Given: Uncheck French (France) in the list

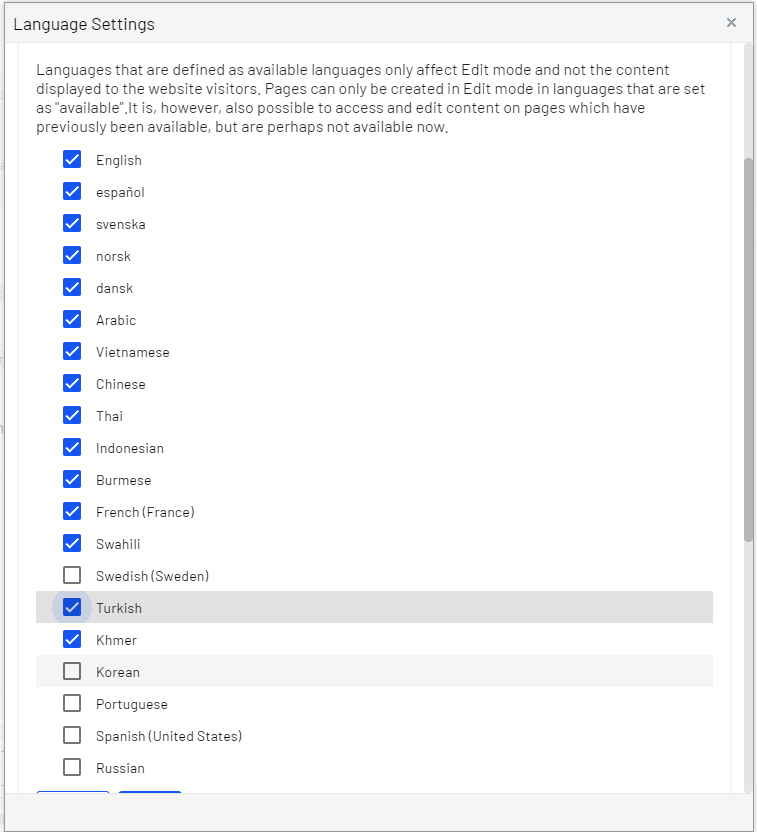Looking at the screenshot, I should [72, 511].
